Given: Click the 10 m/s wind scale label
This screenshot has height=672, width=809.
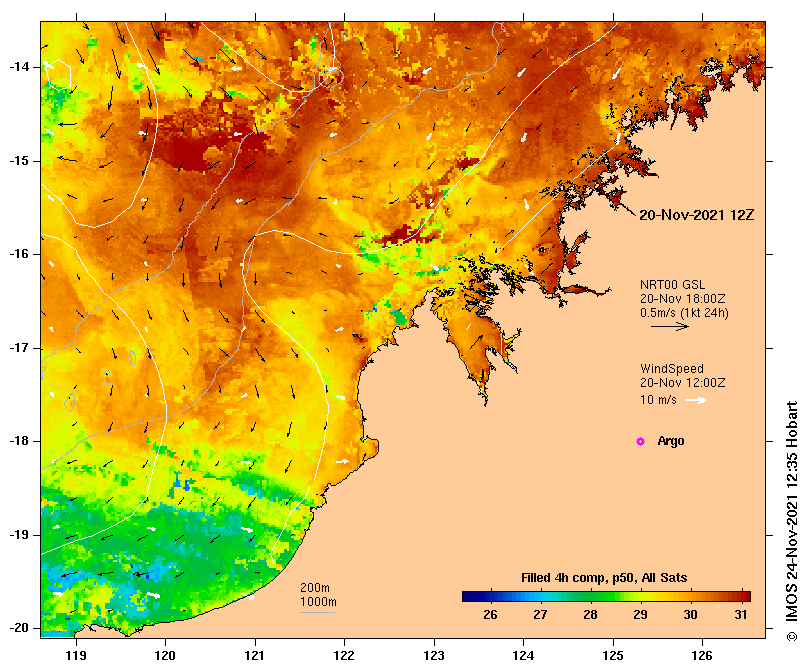Looking at the screenshot, I should [x=658, y=400].
